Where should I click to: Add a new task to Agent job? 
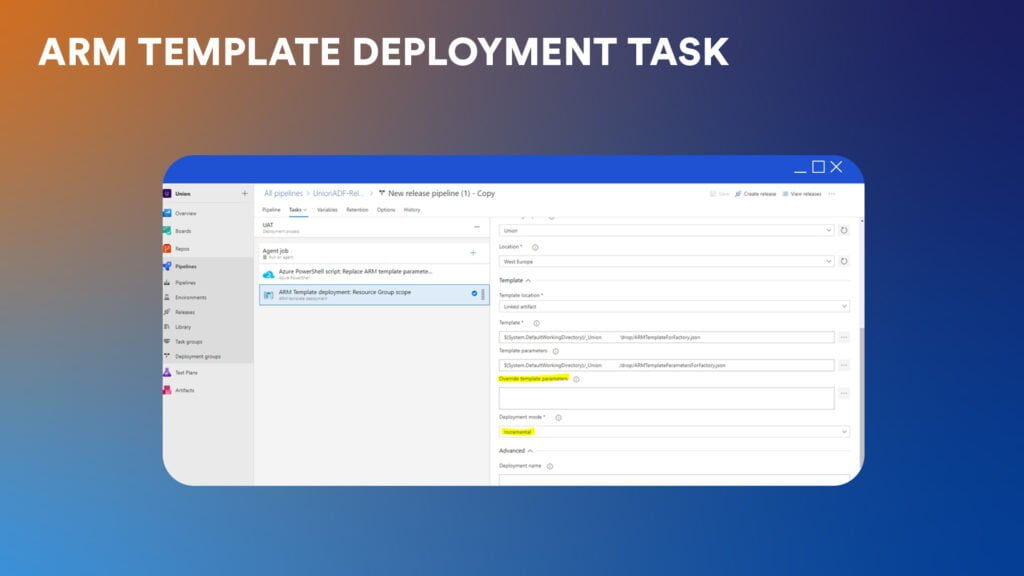(x=473, y=253)
